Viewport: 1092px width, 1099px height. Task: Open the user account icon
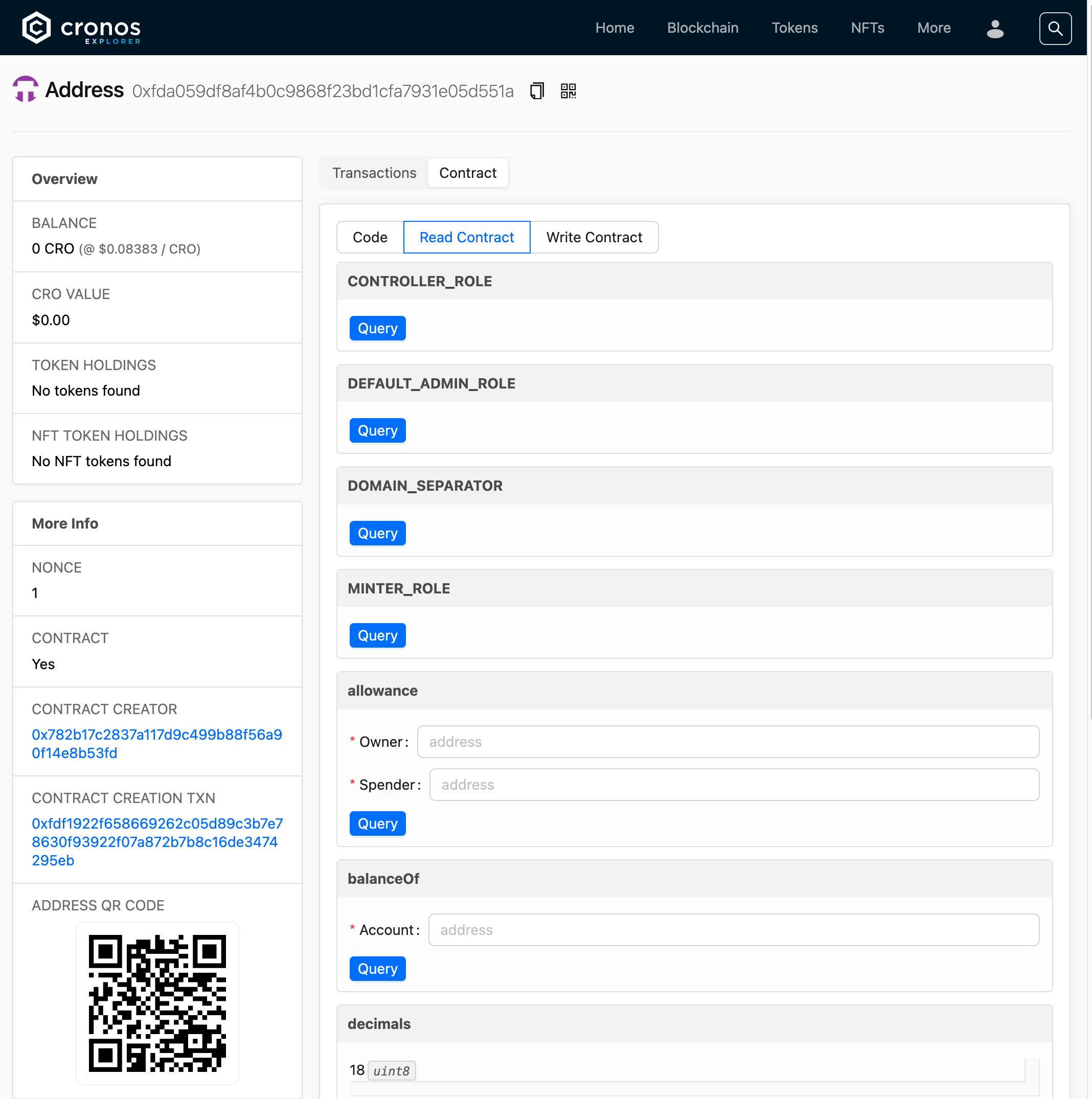(x=994, y=29)
